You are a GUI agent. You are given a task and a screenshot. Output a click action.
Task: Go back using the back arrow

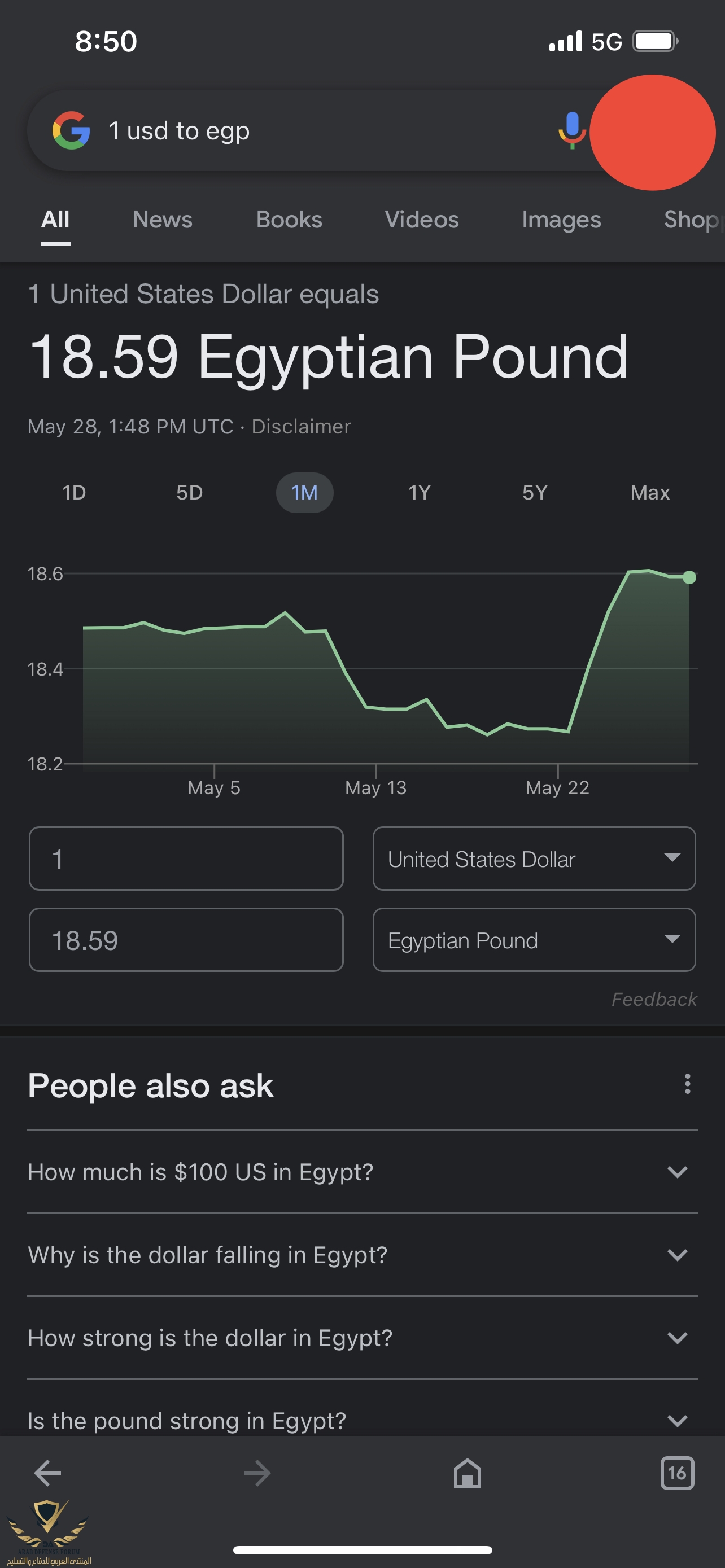coord(47,1473)
